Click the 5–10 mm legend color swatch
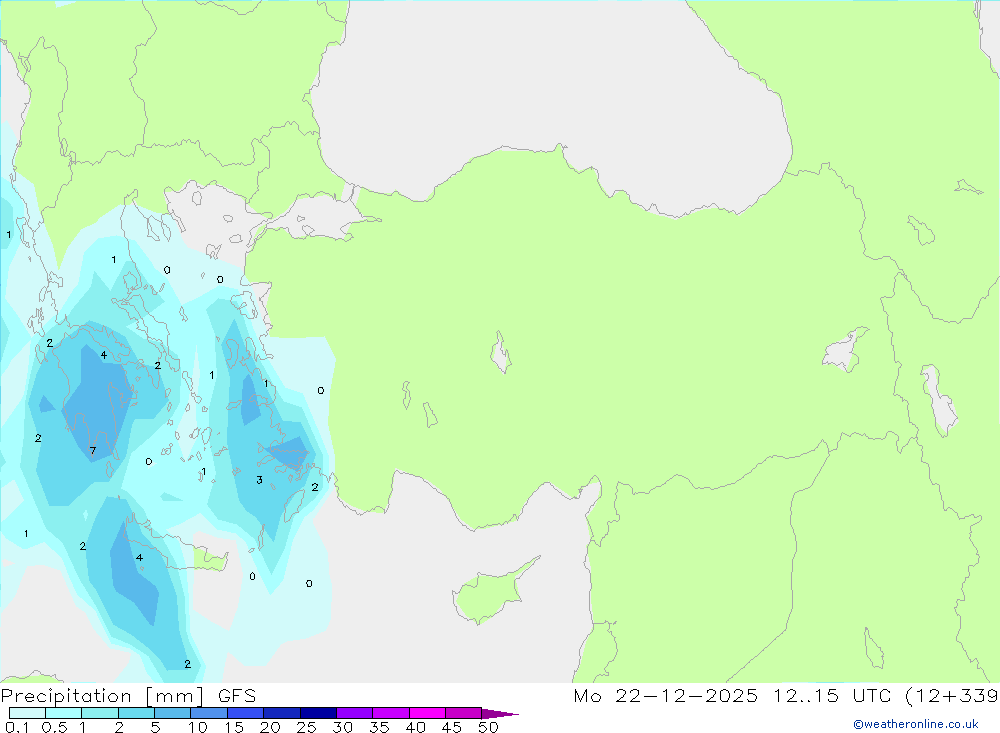The width and height of the screenshot is (1000, 733). point(173,713)
